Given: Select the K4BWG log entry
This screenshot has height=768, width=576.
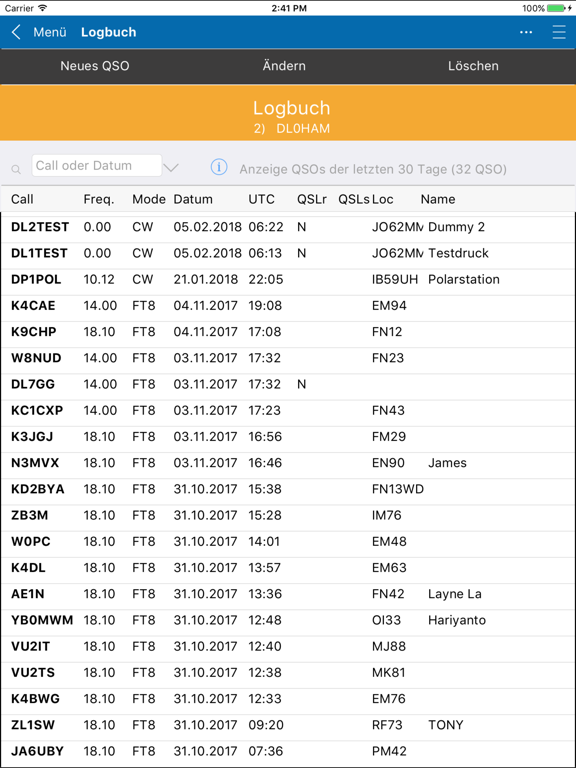Looking at the screenshot, I should click(288, 699).
